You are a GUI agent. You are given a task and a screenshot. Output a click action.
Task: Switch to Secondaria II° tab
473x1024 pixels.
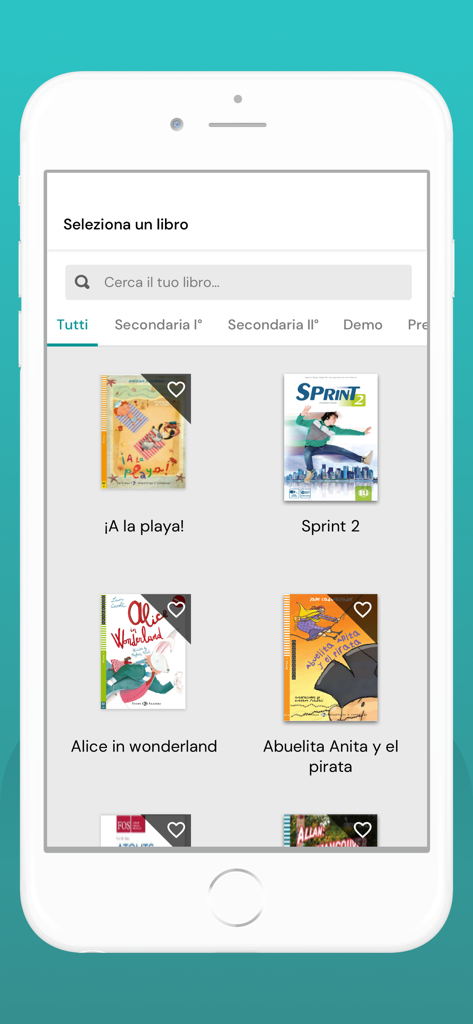point(273,325)
